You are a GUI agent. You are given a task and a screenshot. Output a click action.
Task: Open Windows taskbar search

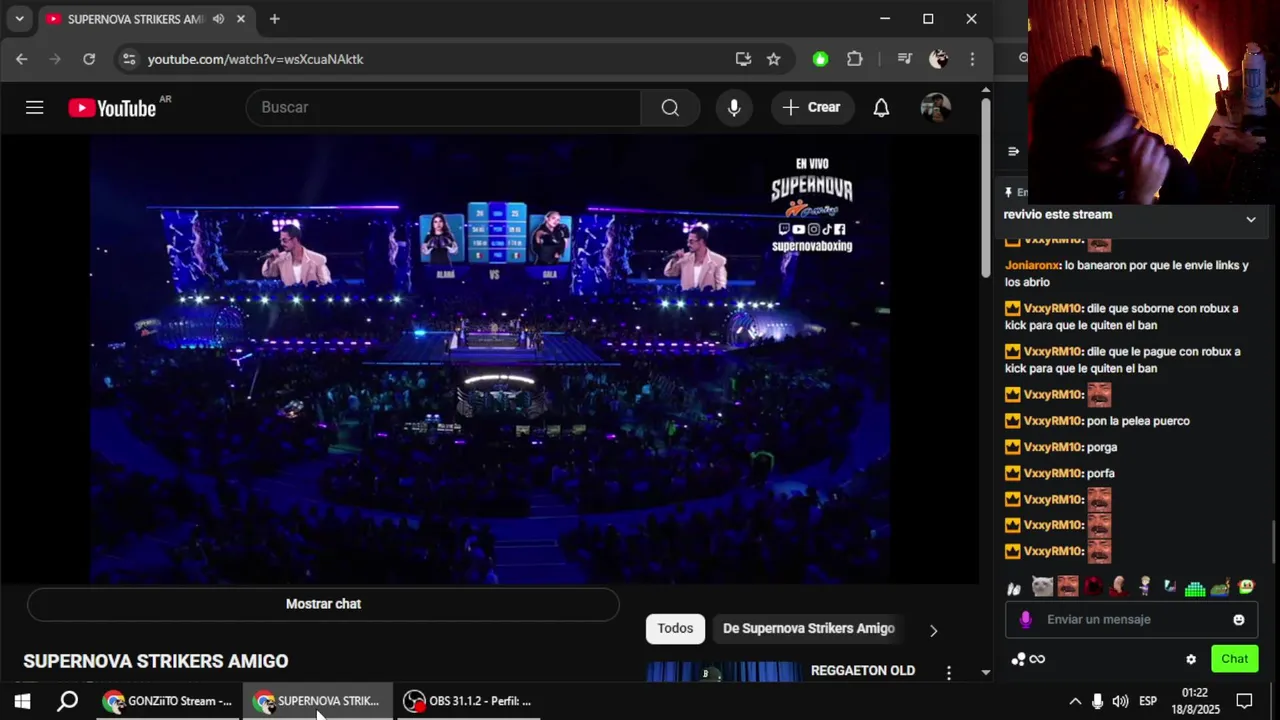pyautogui.click(x=67, y=701)
